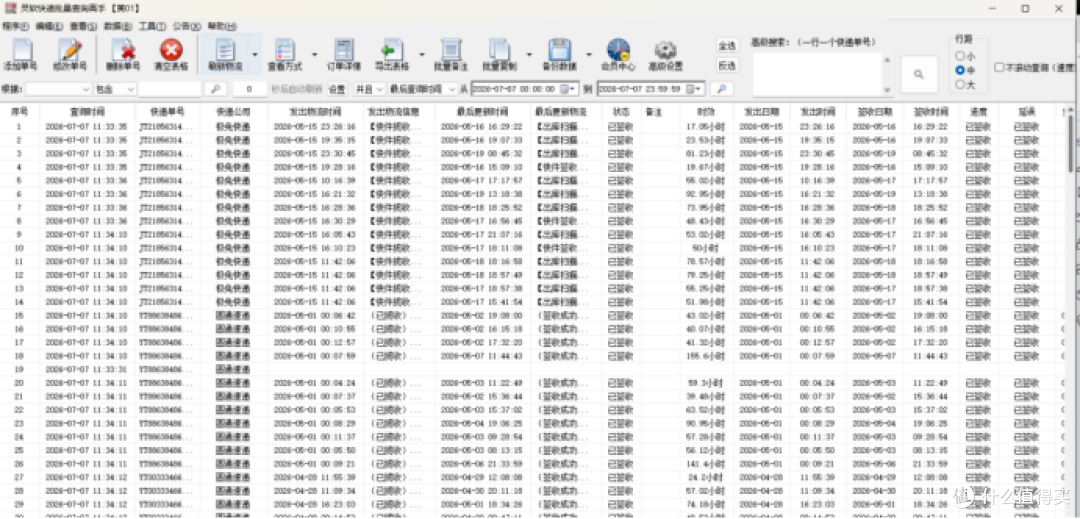Click into the 高级搜索 tracking number text area

tap(817, 74)
